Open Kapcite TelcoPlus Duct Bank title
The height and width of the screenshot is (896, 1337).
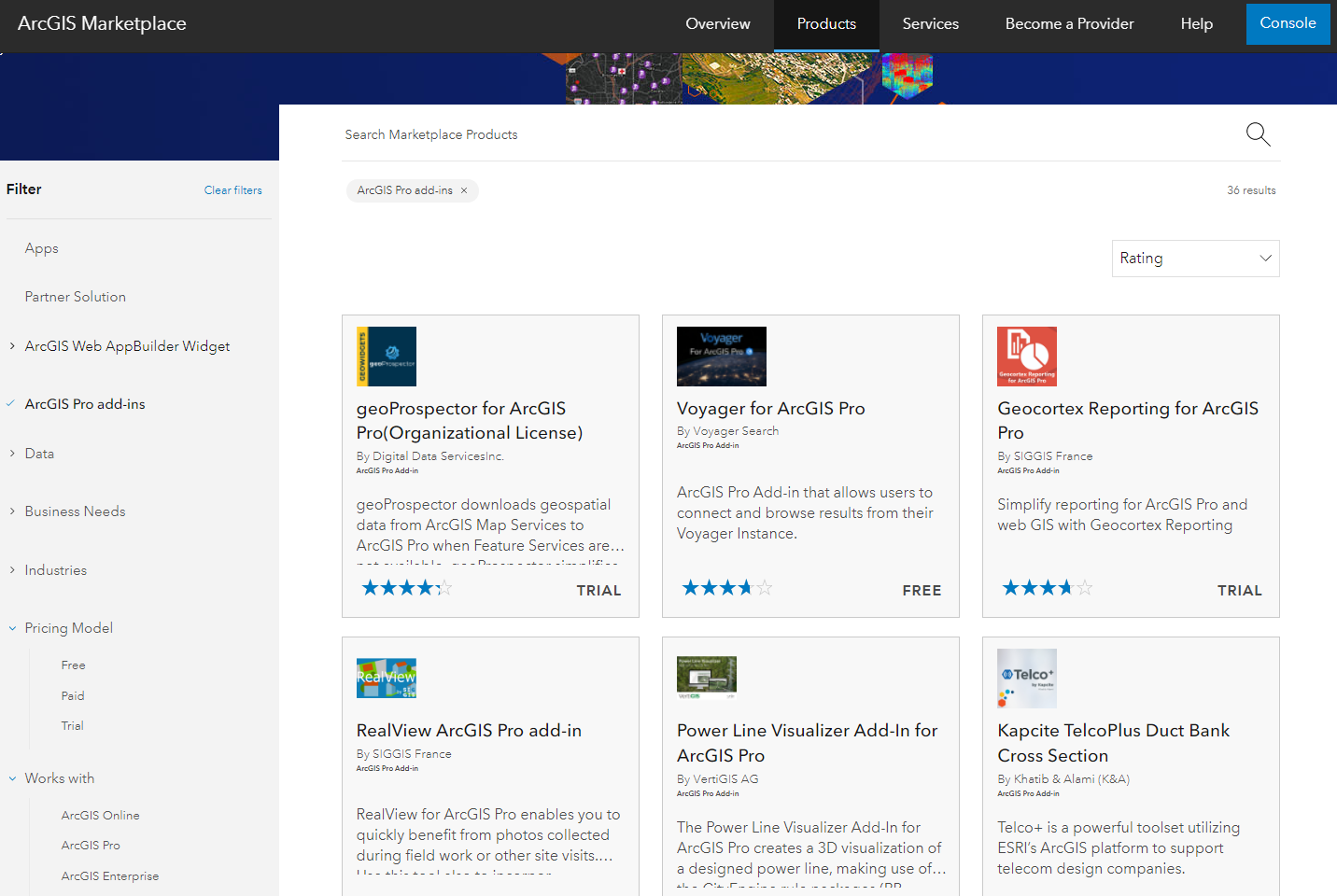point(1114,743)
